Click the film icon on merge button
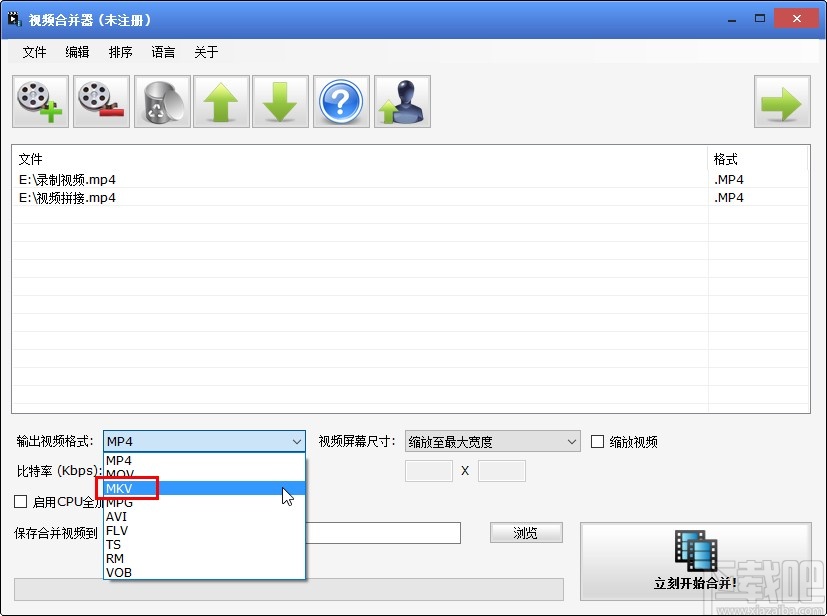The width and height of the screenshot is (827, 616). click(x=696, y=551)
